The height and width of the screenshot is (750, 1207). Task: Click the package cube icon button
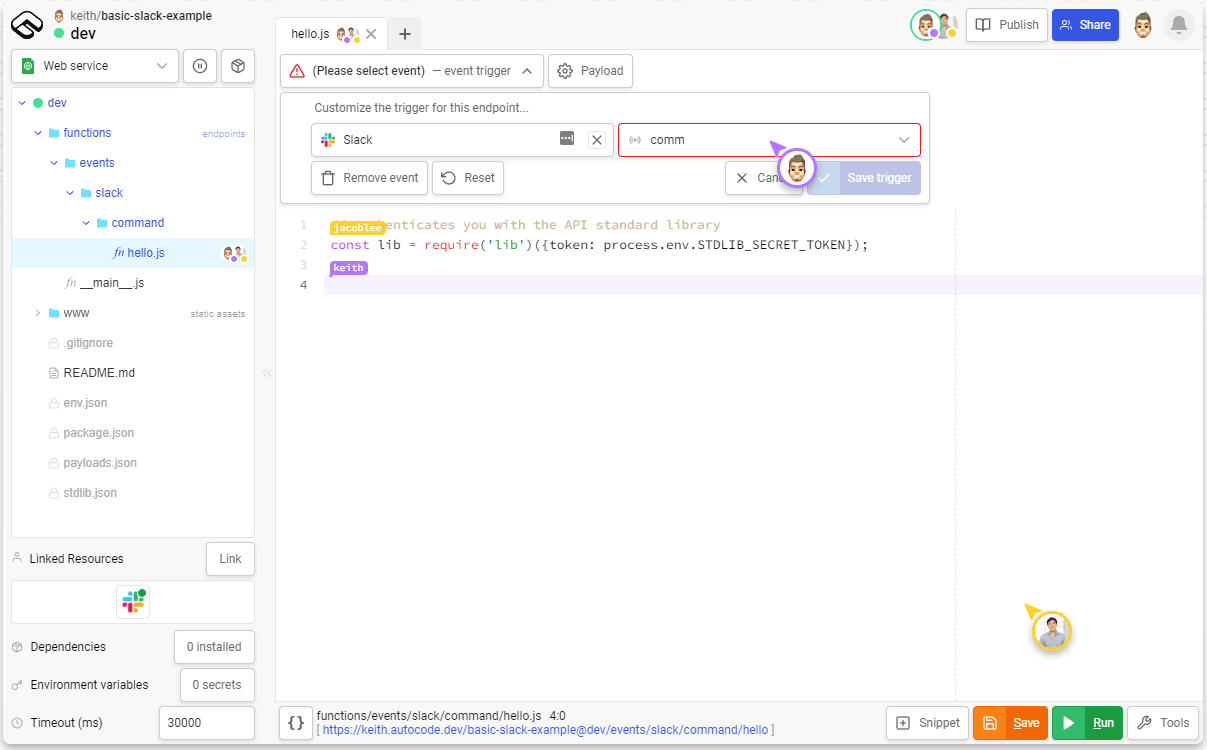pyautogui.click(x=238, y=66)
